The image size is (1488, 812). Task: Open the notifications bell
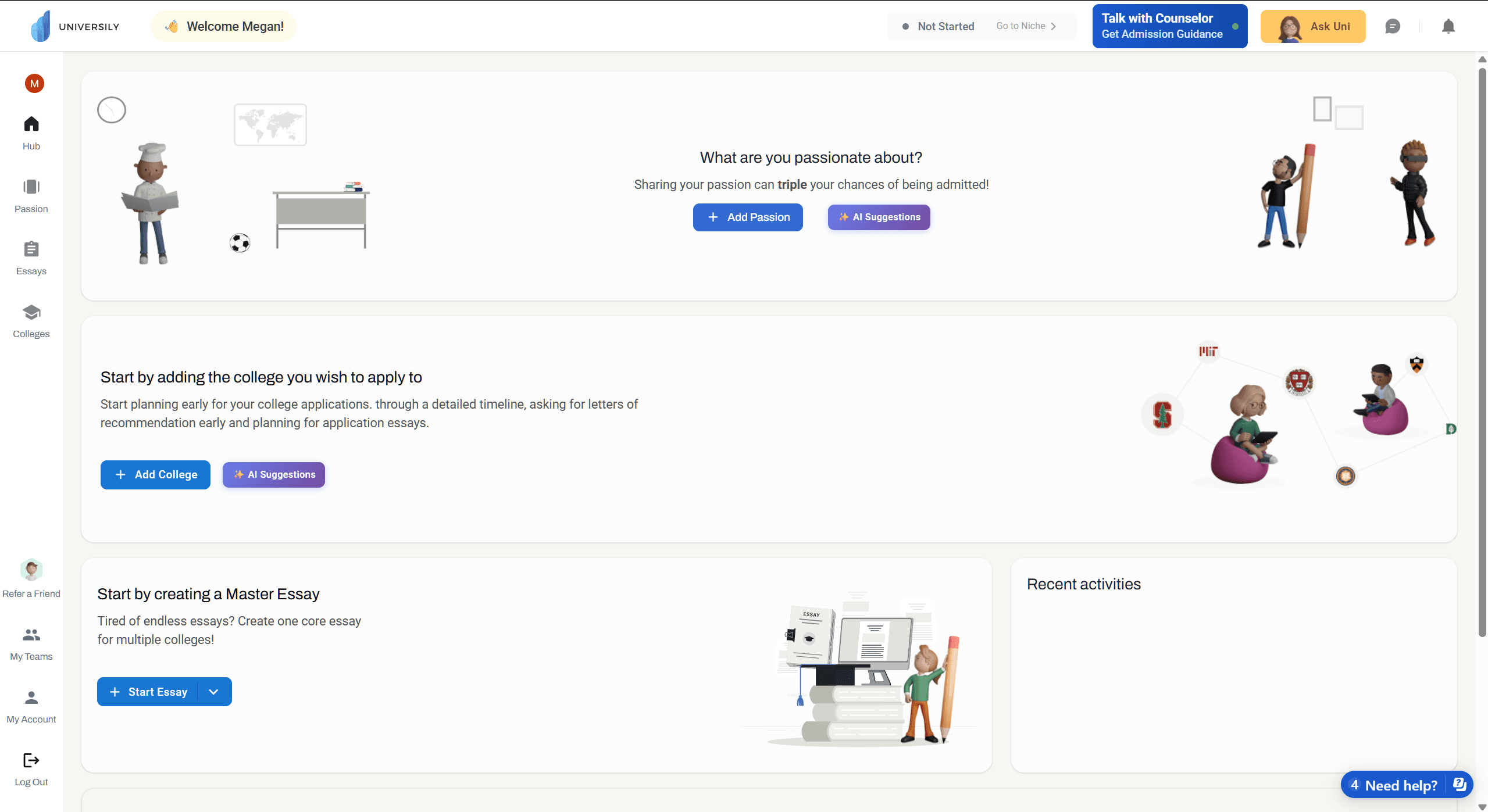1448,27
